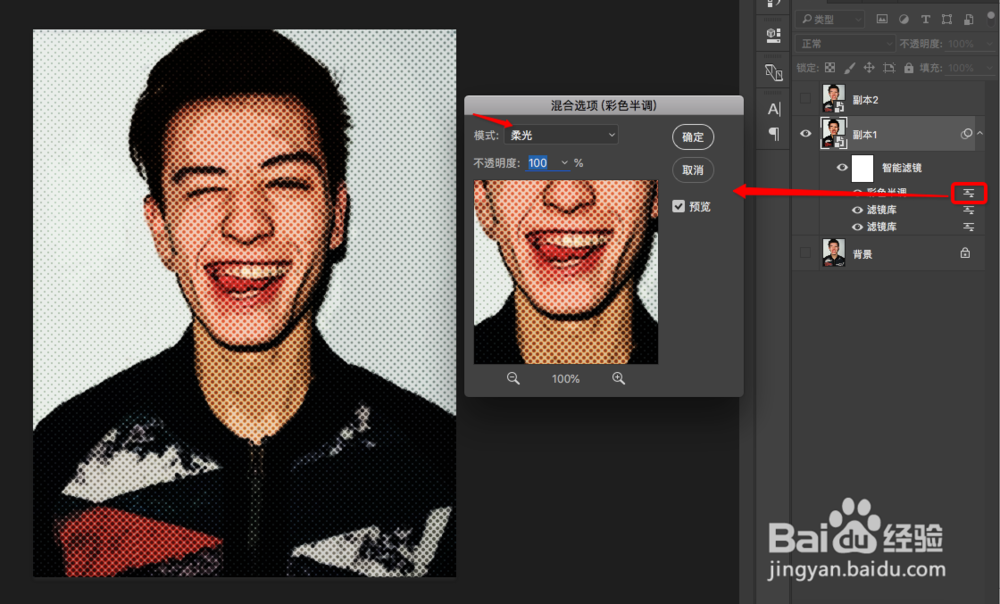Lock artboard nesting crop-shaped icon
The image size is (1000, 604).
pyautogui.click(x=889, y=68)
